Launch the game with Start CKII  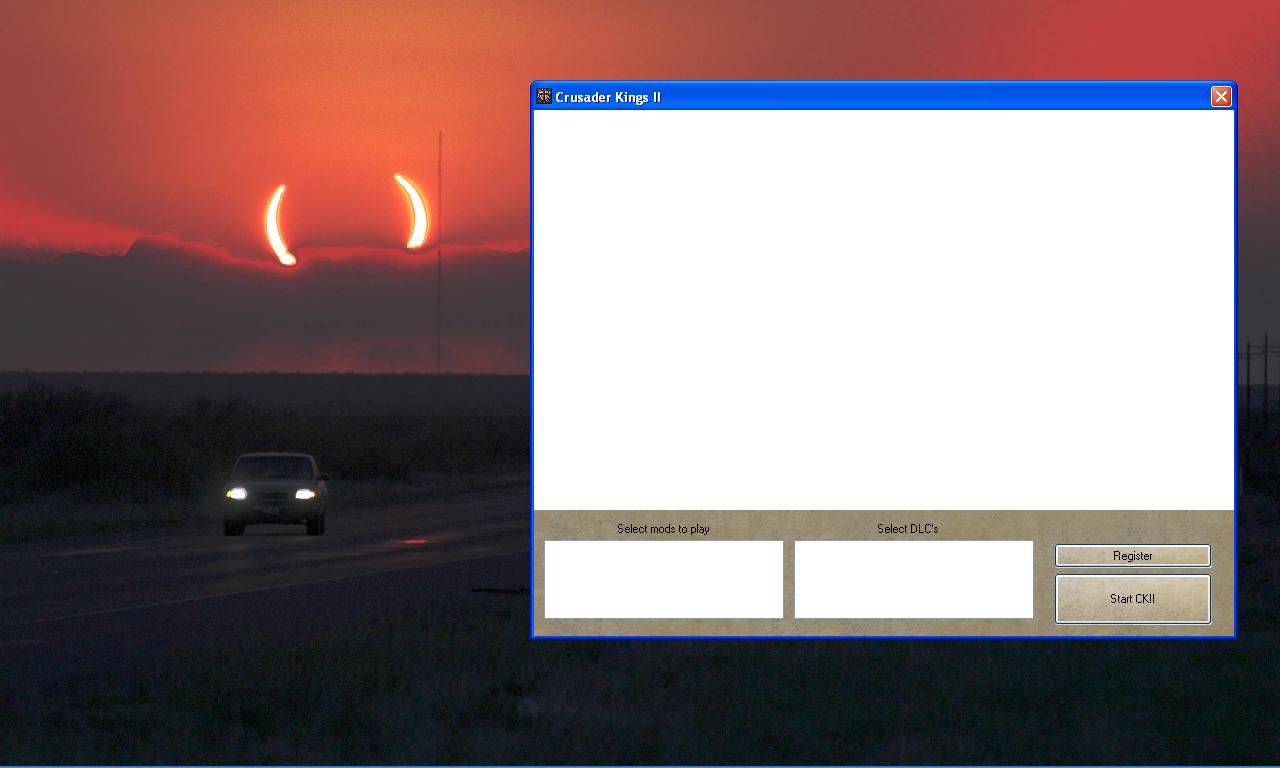1133,599
